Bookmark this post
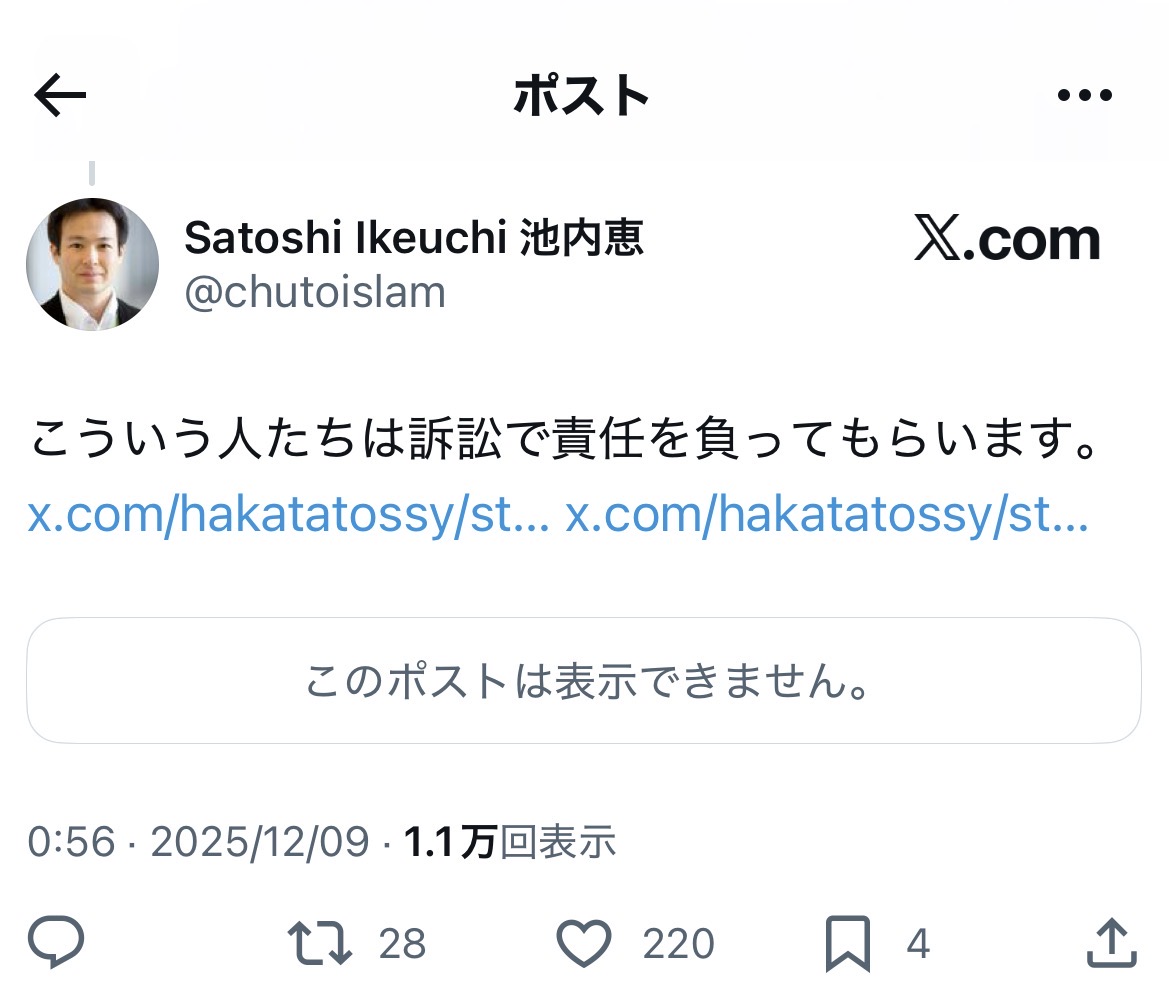 848,944
